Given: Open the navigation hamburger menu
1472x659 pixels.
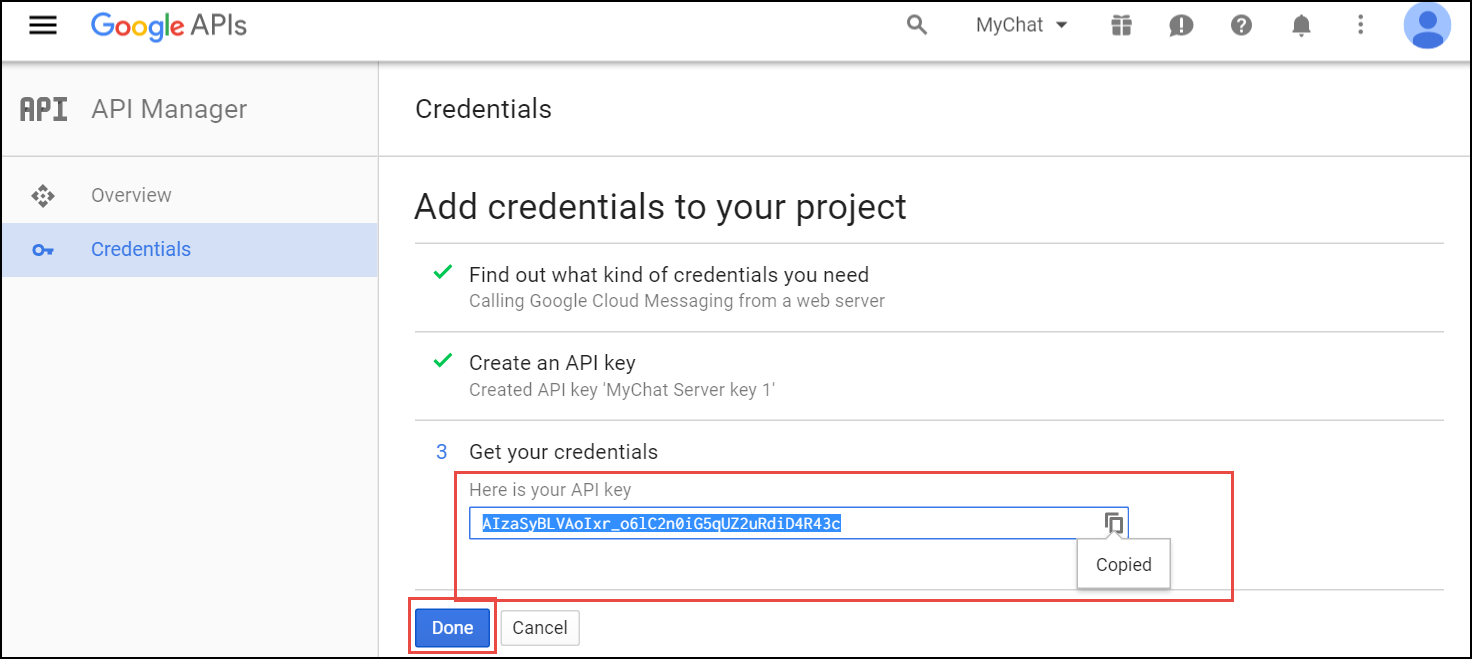Looking at the screenshot, I should tap(42, 25).
